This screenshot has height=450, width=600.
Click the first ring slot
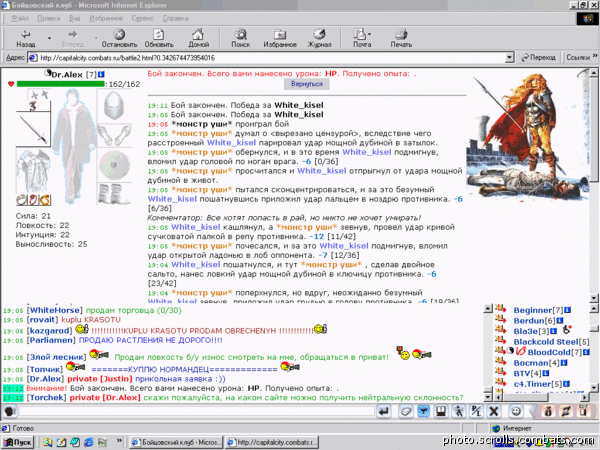click(x=21, y=200)
